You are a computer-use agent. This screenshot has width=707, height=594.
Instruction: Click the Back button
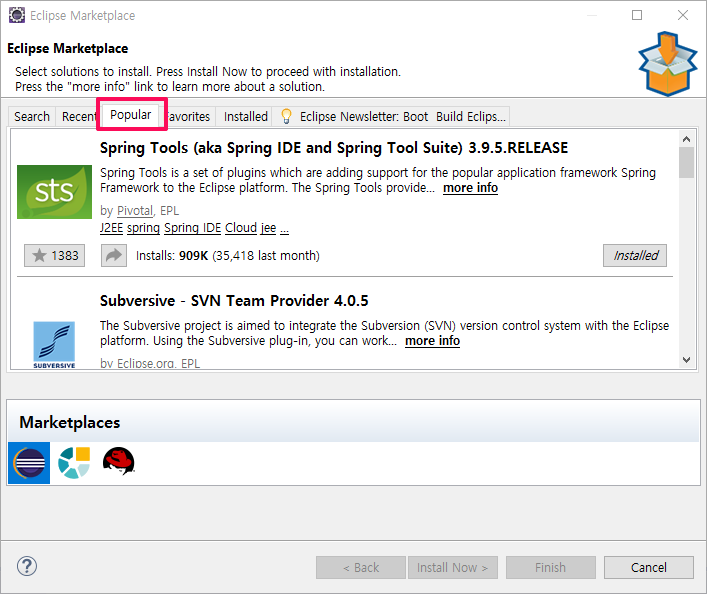tap(361, 567)
